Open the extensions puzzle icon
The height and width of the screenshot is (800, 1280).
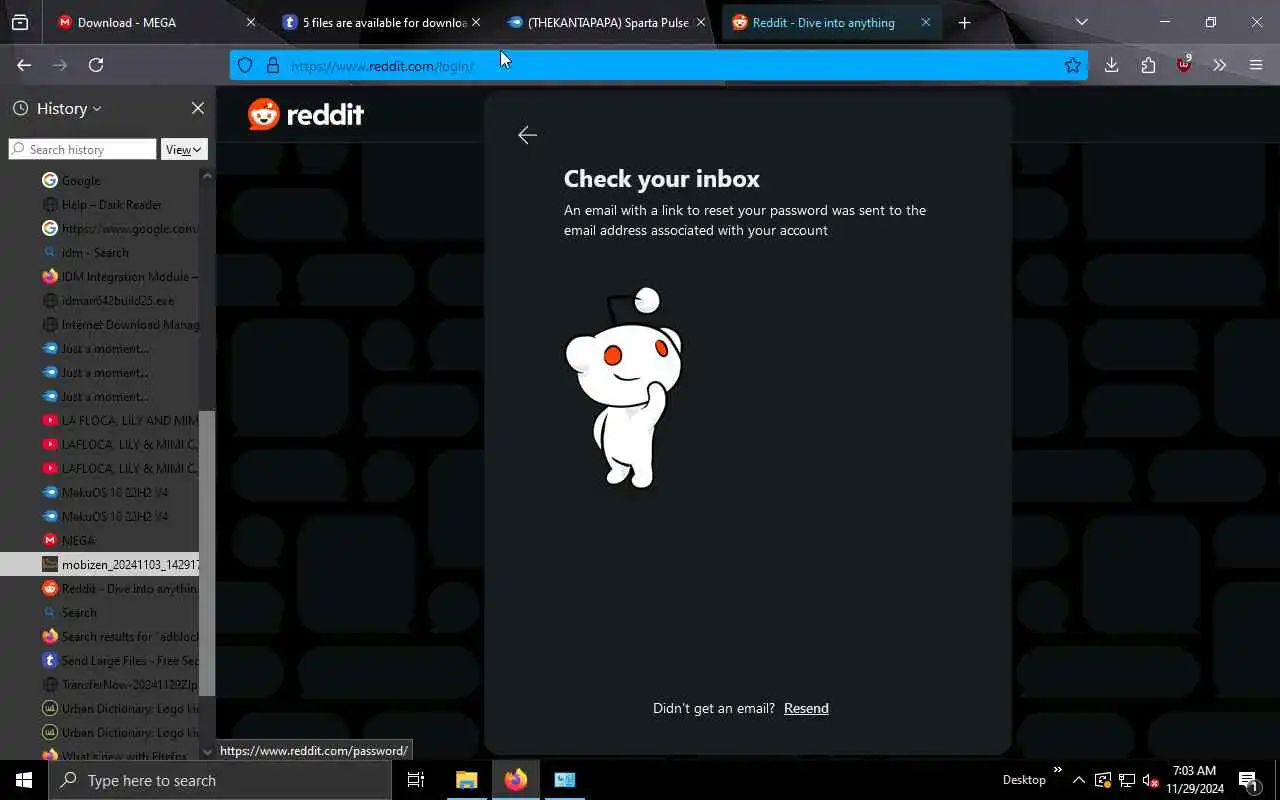1148,65
